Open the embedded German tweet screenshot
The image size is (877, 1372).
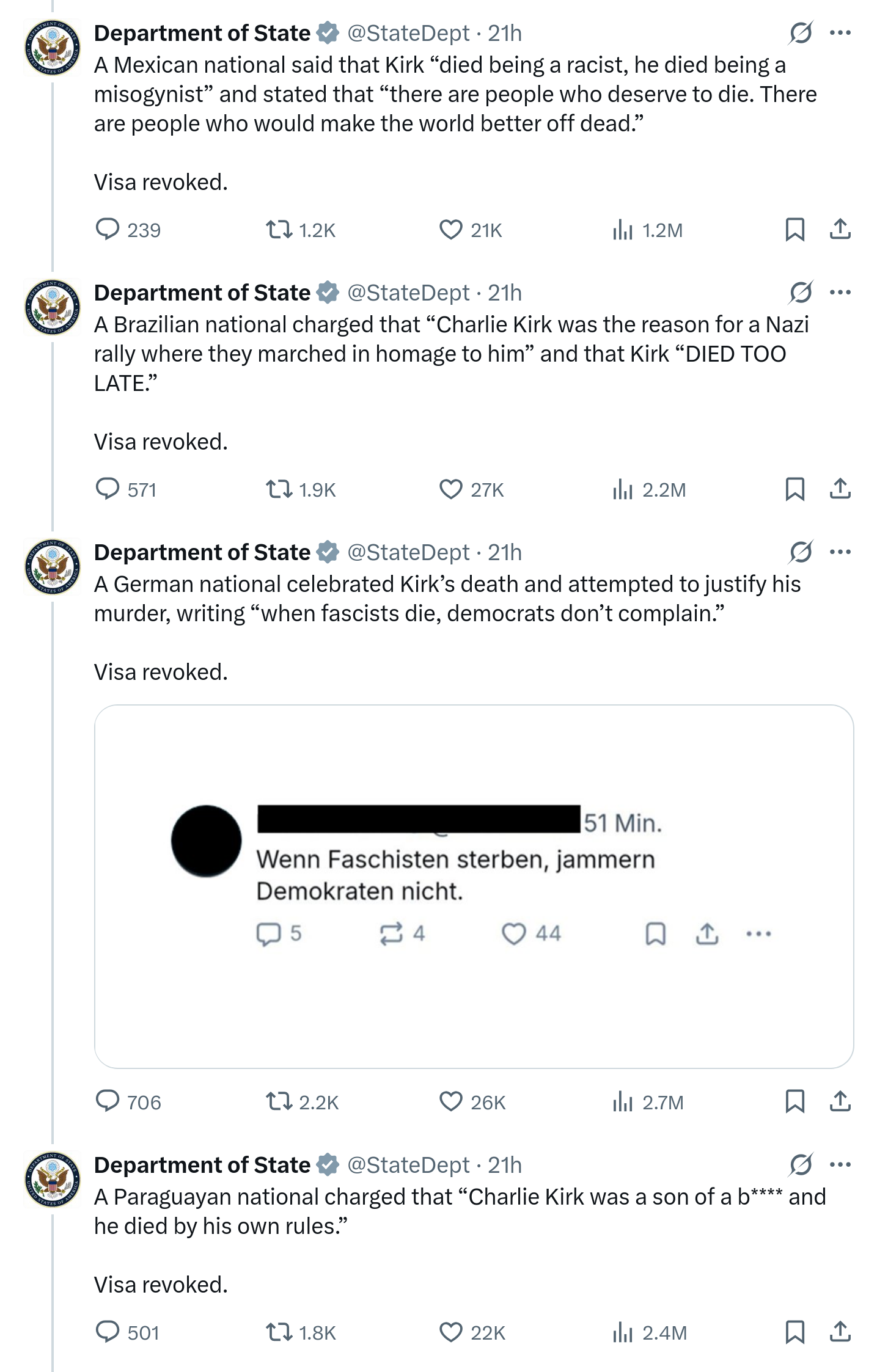474,886
